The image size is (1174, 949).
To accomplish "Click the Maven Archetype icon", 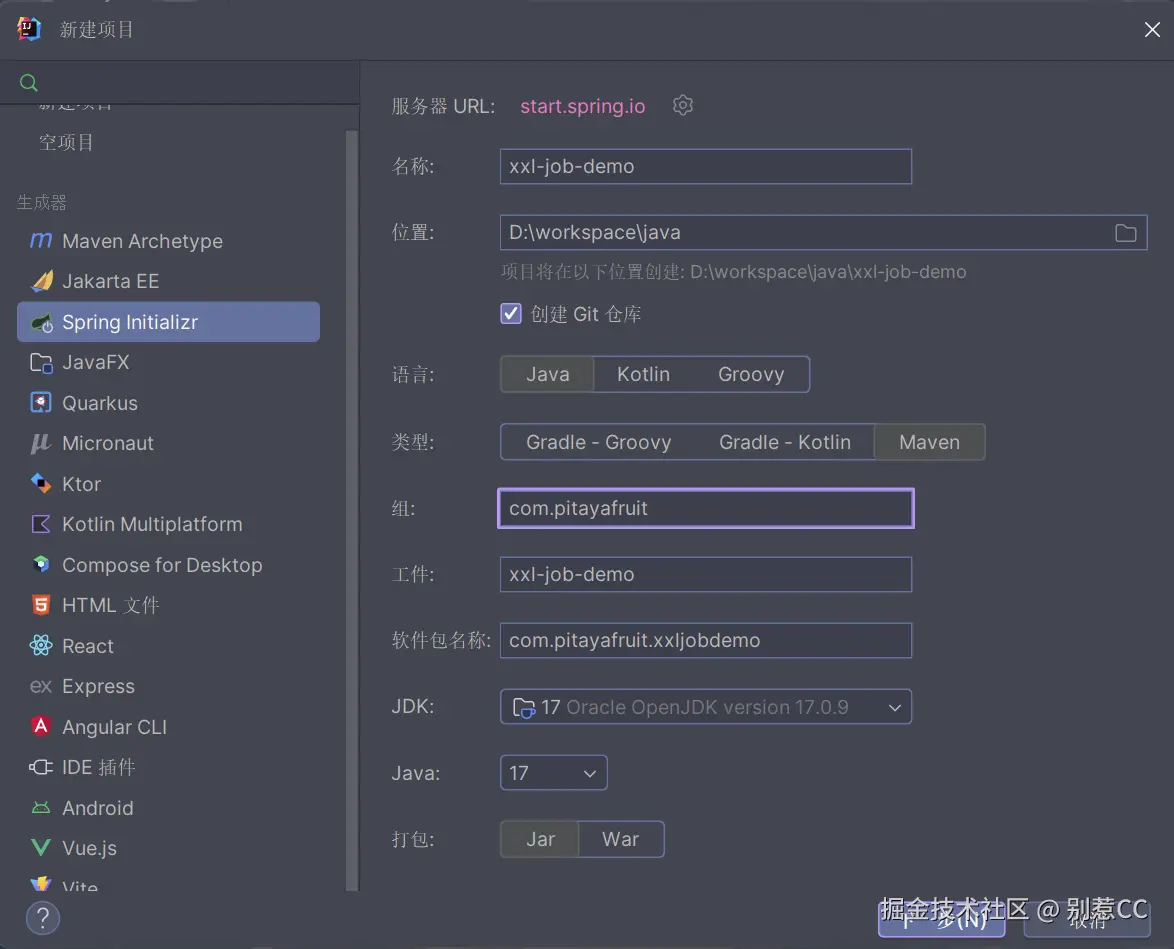I will [x=40, y=240].
